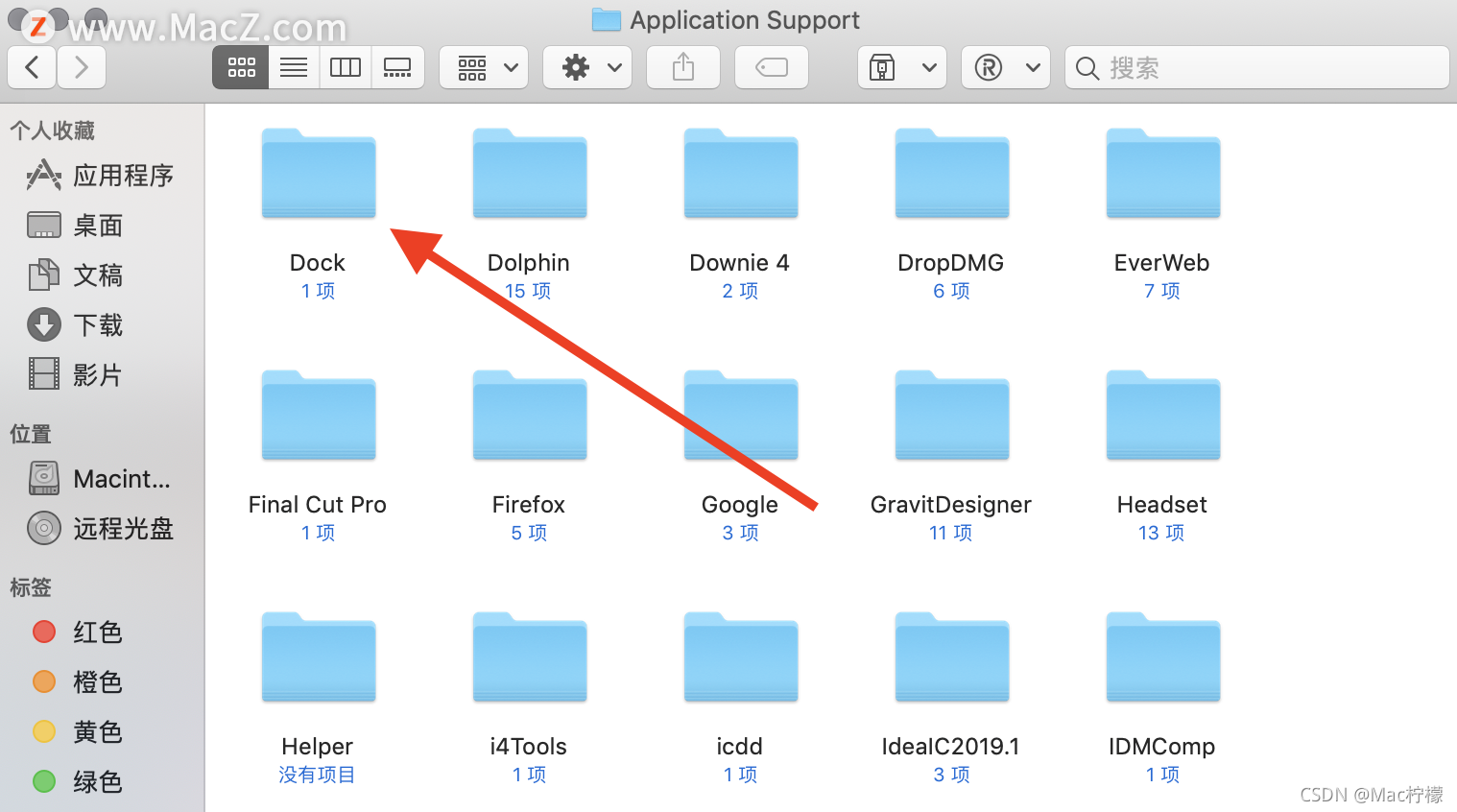Click the Share toolbar button
The image size is (1457, 812).
point(683,67)
